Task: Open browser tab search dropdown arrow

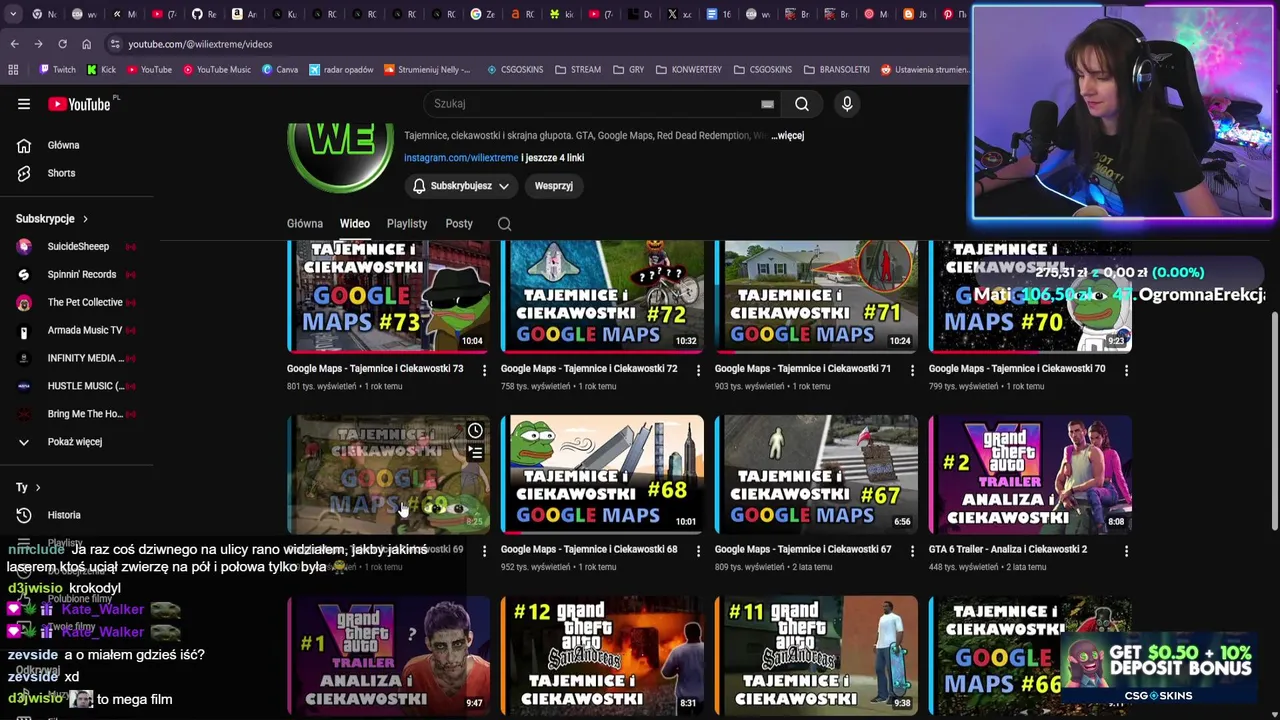Action: pyautogui.click(x=13, y=14)
